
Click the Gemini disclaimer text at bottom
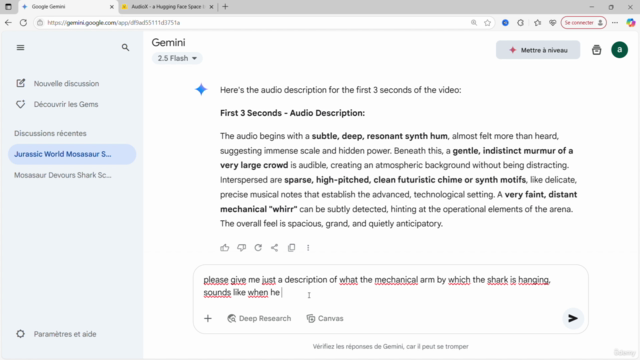coord(391,347)
